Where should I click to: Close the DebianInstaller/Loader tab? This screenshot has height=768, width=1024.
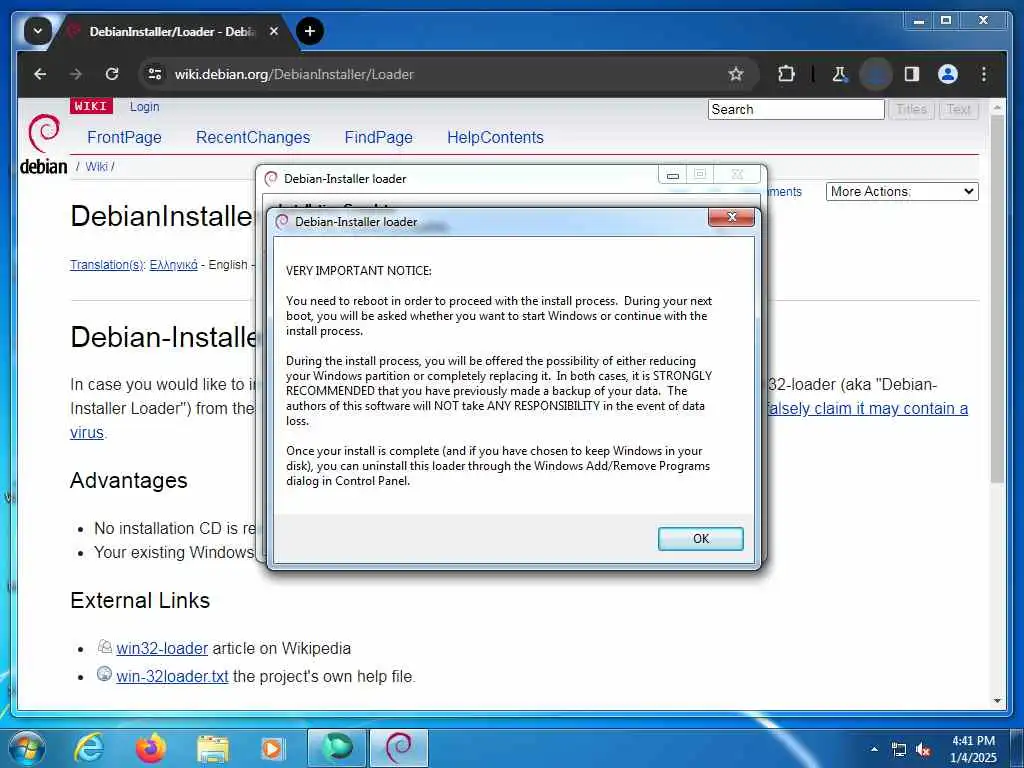[274, 31]
